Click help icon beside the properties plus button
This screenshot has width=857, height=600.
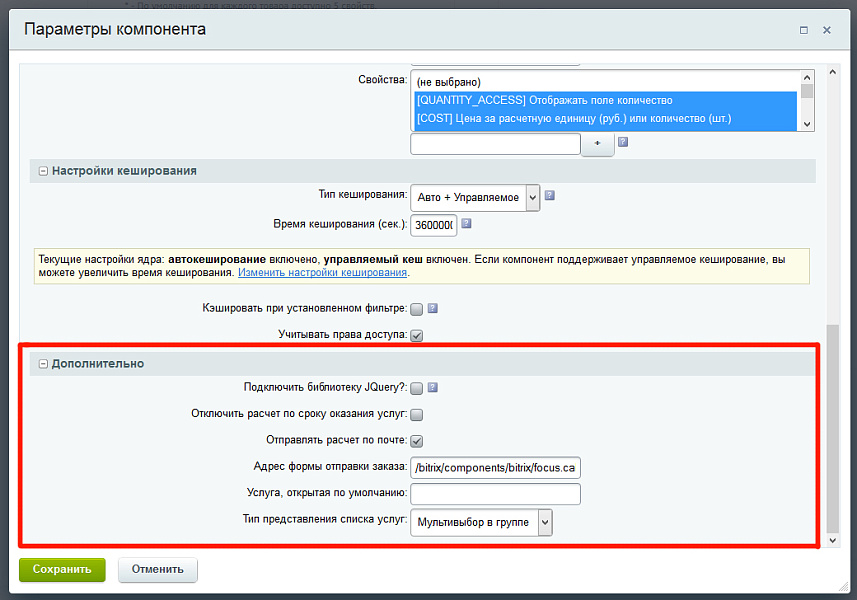[x=623, y=143]
